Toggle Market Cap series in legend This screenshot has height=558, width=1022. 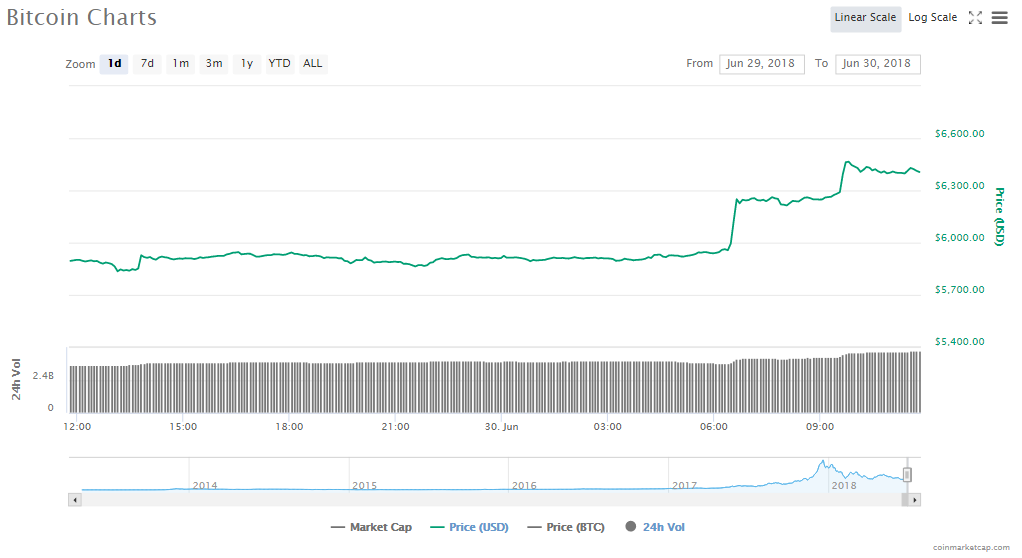click(373, 527)
